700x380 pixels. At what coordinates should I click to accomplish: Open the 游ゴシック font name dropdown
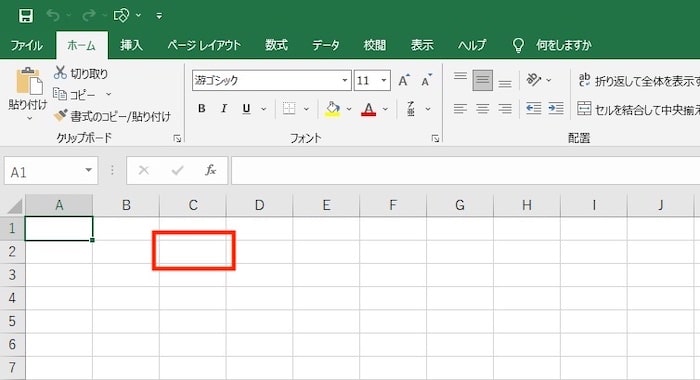pos(345,80)
